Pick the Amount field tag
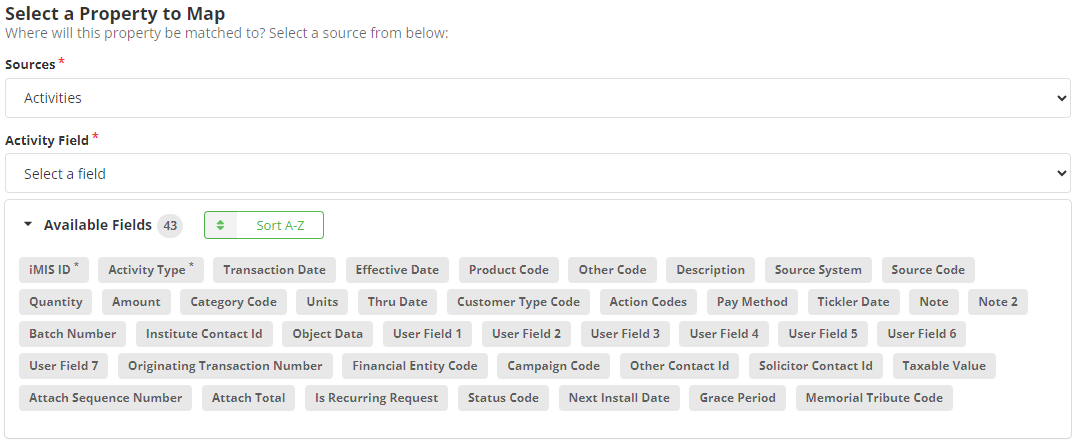The height and width of the screenshot is (442, 1075). click(136, 302)
